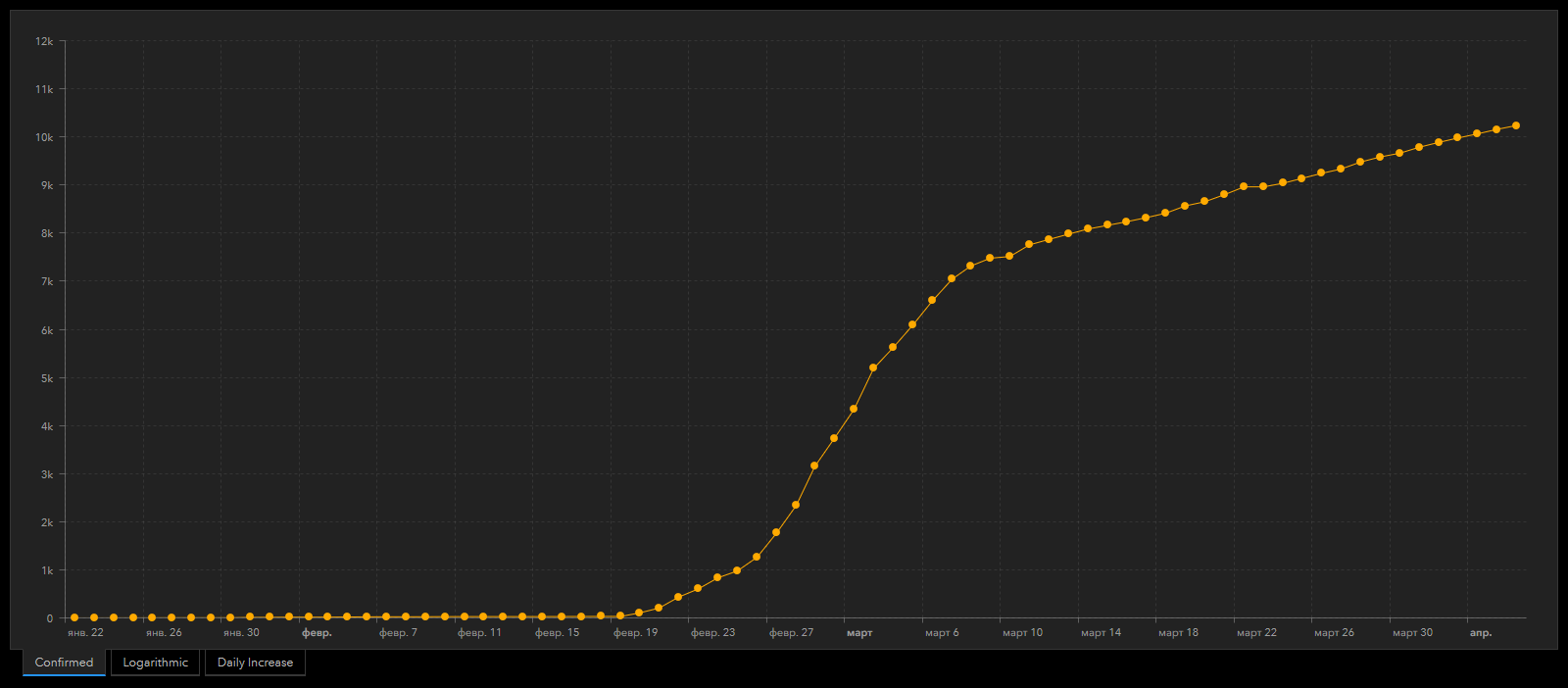This screenshot has height=688, width=1568.
Task: Switch to the Logarithmic tab
Action: click(x=155, y=663)
